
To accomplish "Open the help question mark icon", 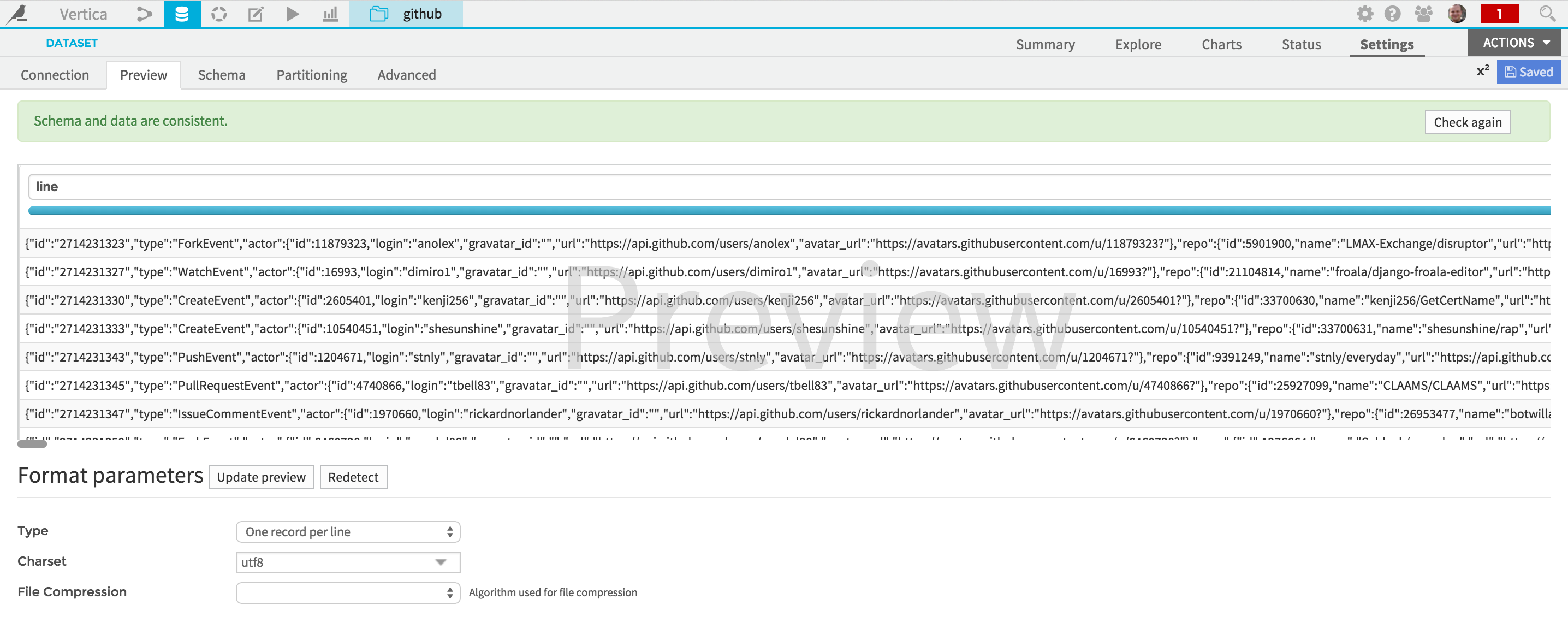I will pos(1392,14).
